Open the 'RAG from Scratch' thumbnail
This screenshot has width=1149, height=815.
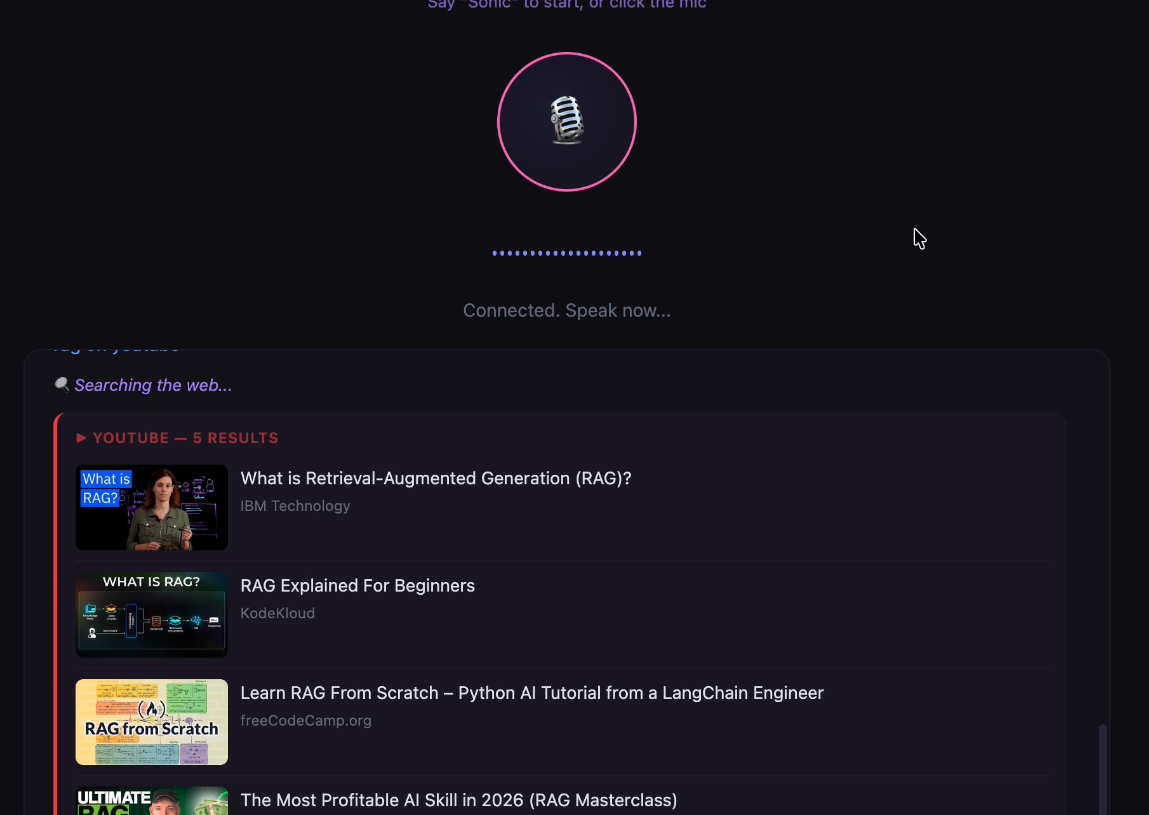pyautogui.click(x=152, y=722)
